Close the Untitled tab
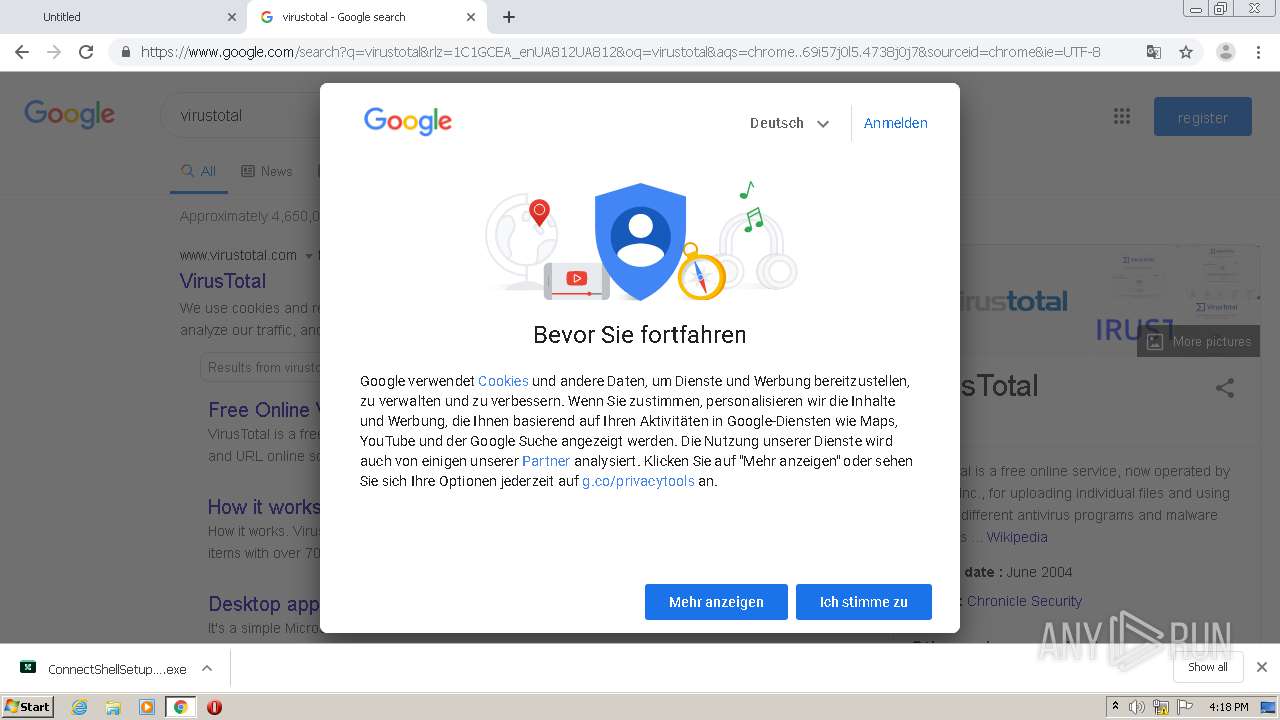1280x720 pixels. [232, 17]
